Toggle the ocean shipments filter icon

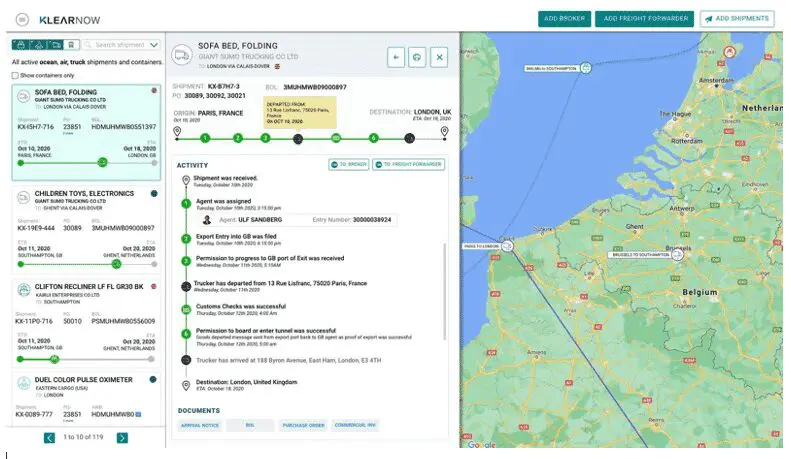[x=21, y=45]
